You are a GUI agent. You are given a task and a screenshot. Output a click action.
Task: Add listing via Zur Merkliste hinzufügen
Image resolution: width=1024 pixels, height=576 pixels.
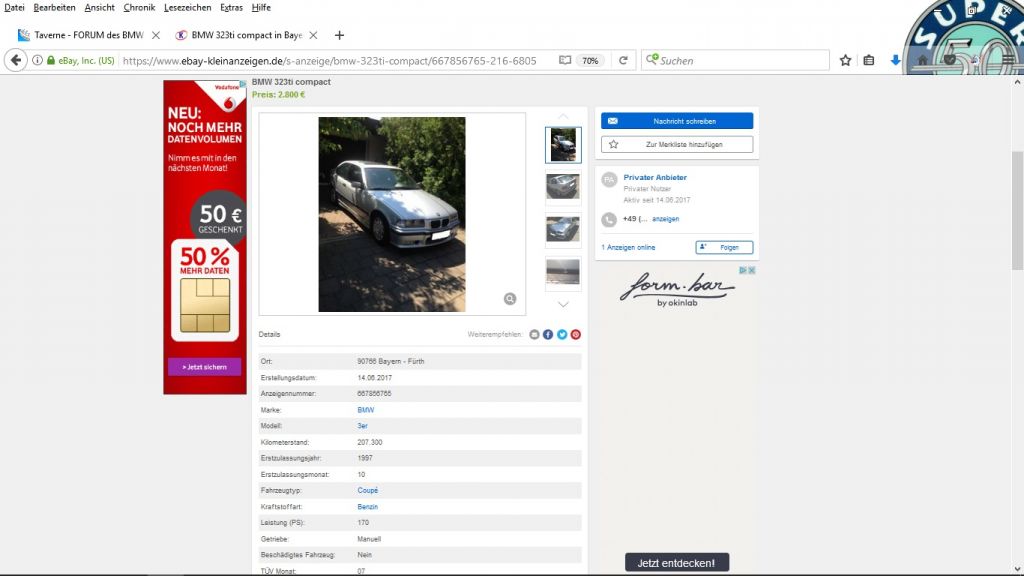click(x=677, y=144)
